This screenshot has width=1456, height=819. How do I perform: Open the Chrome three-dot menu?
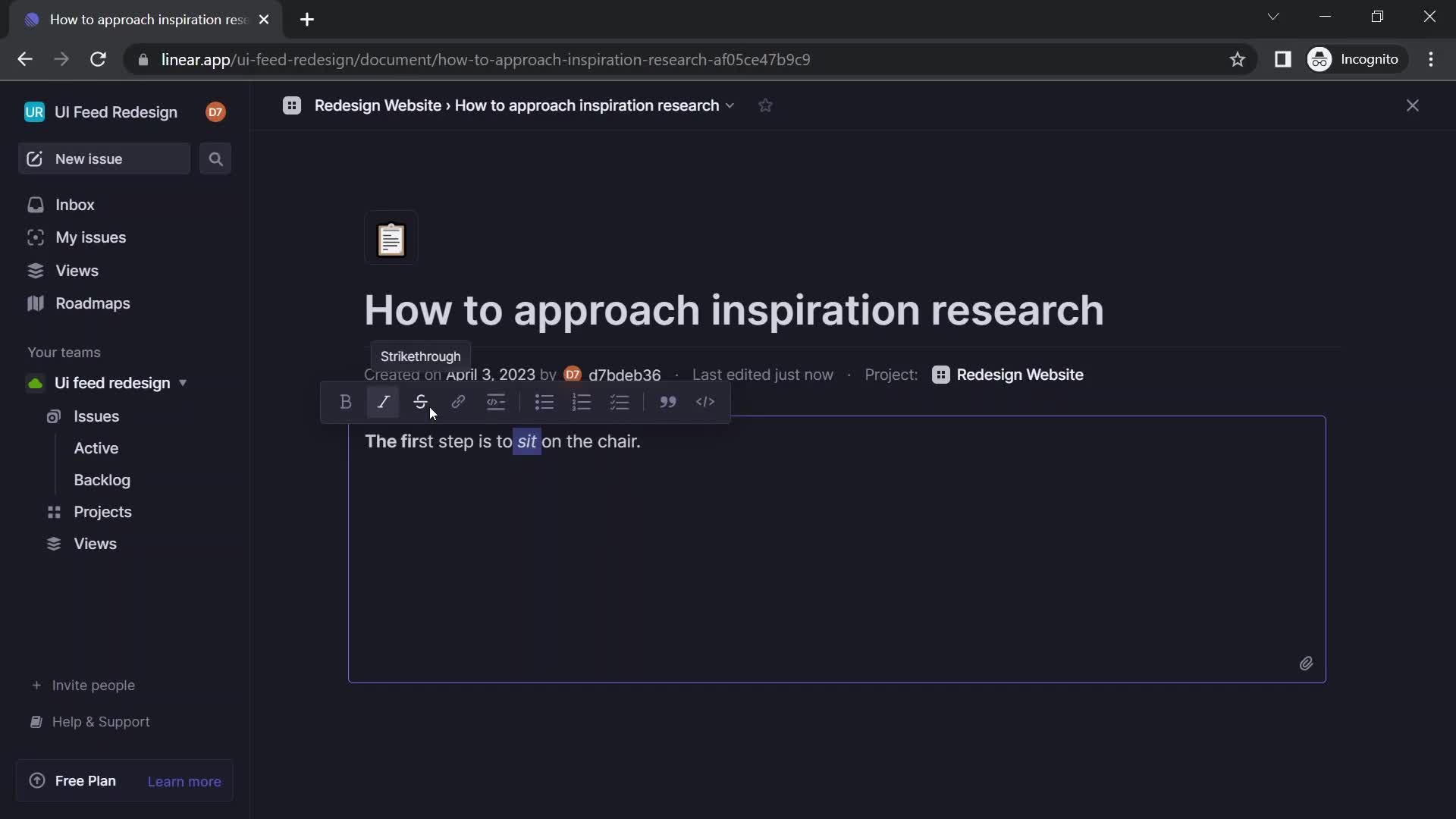(x=1431, y=59)
